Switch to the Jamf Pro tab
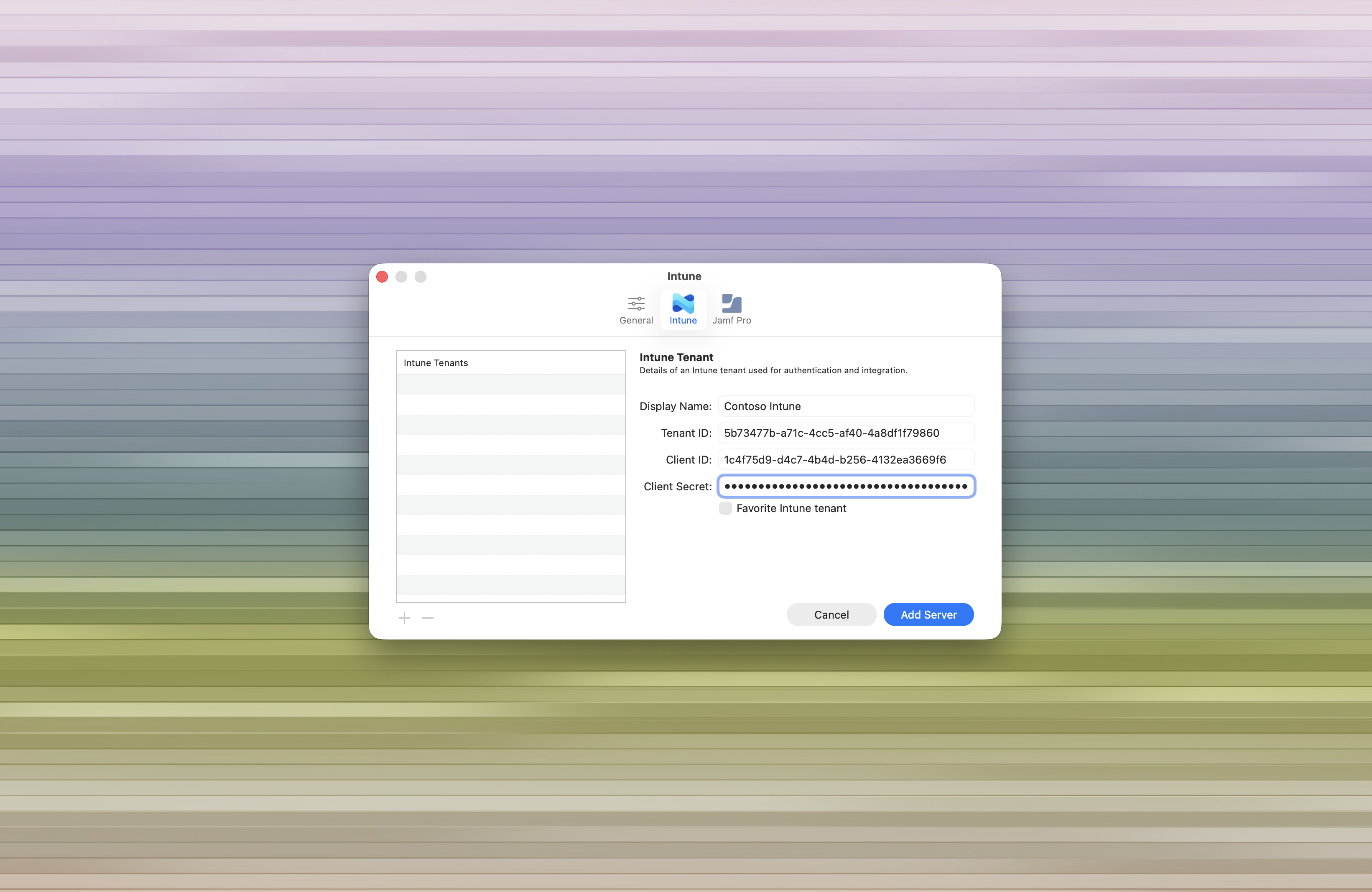 [x=732, y=310]
